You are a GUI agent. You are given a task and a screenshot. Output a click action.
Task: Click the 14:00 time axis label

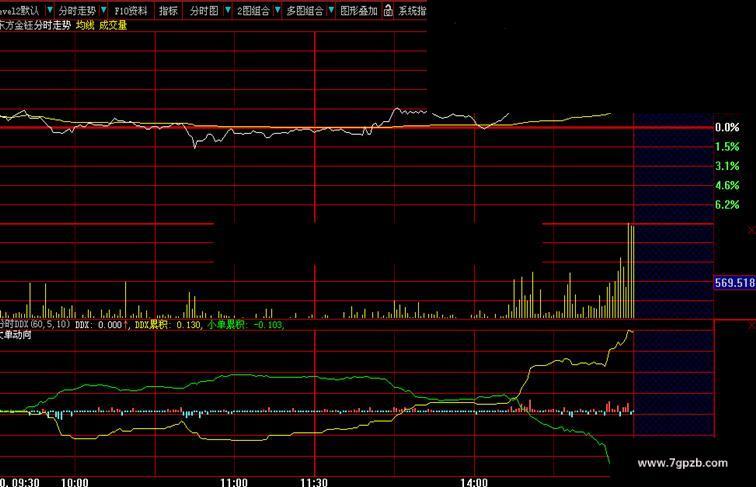[474, 482]
